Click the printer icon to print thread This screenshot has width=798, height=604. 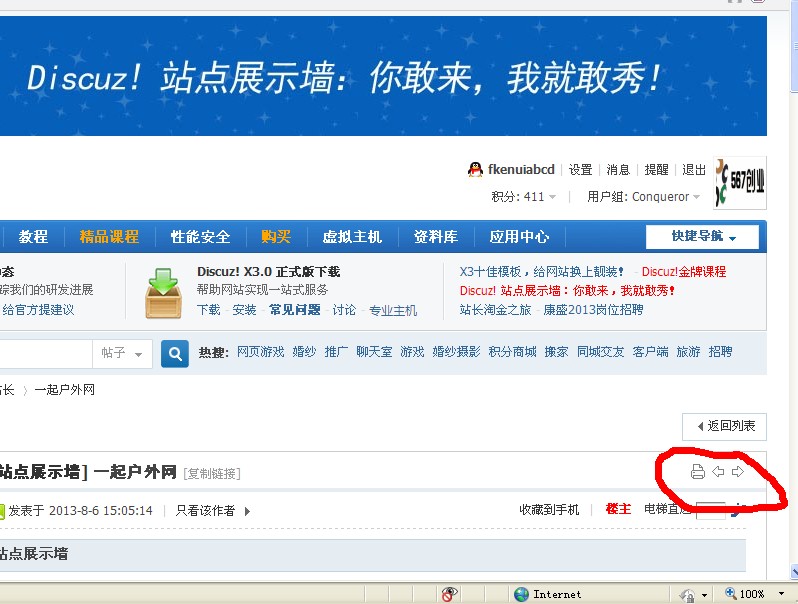(698, 472)
